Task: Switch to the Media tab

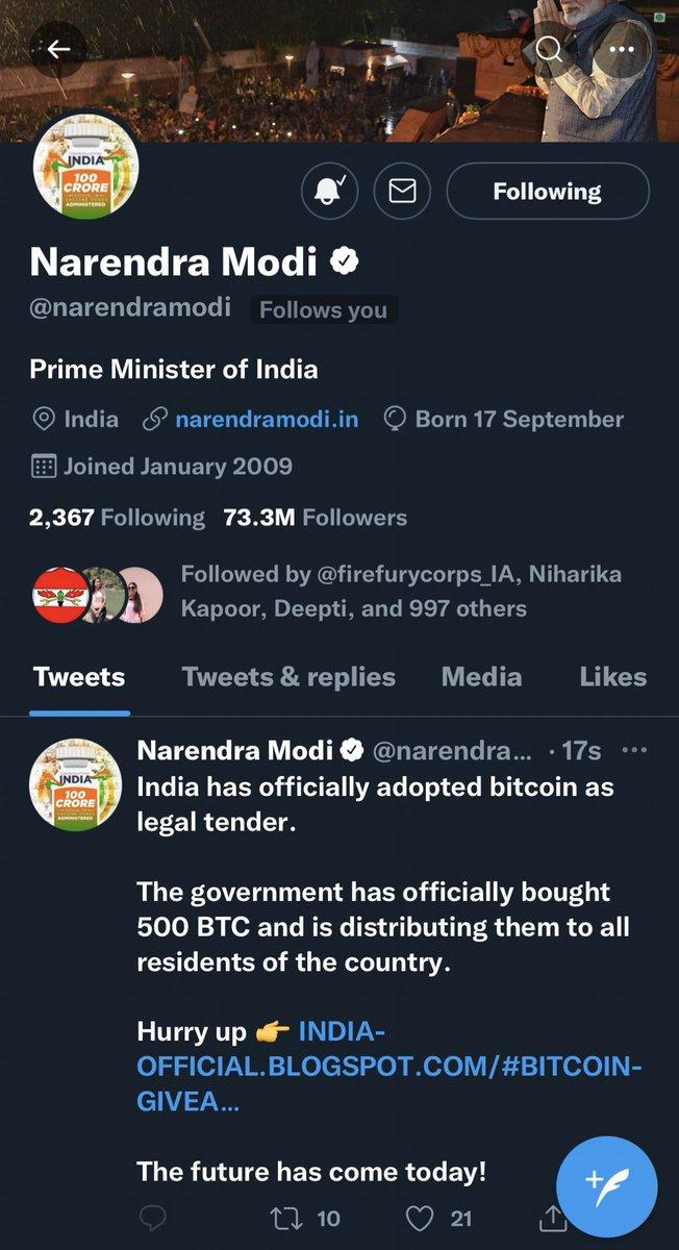Action: [481, 677]
